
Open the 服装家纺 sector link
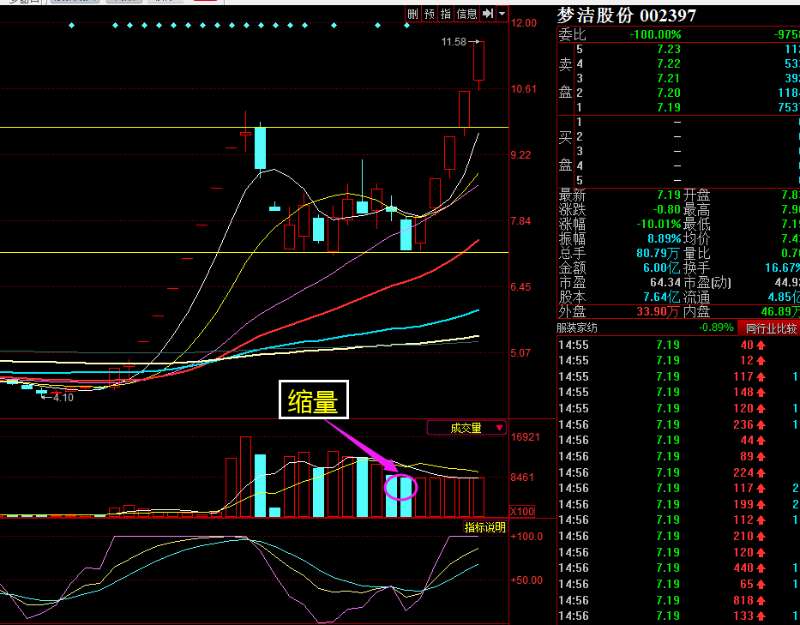[x=577, y=328]
